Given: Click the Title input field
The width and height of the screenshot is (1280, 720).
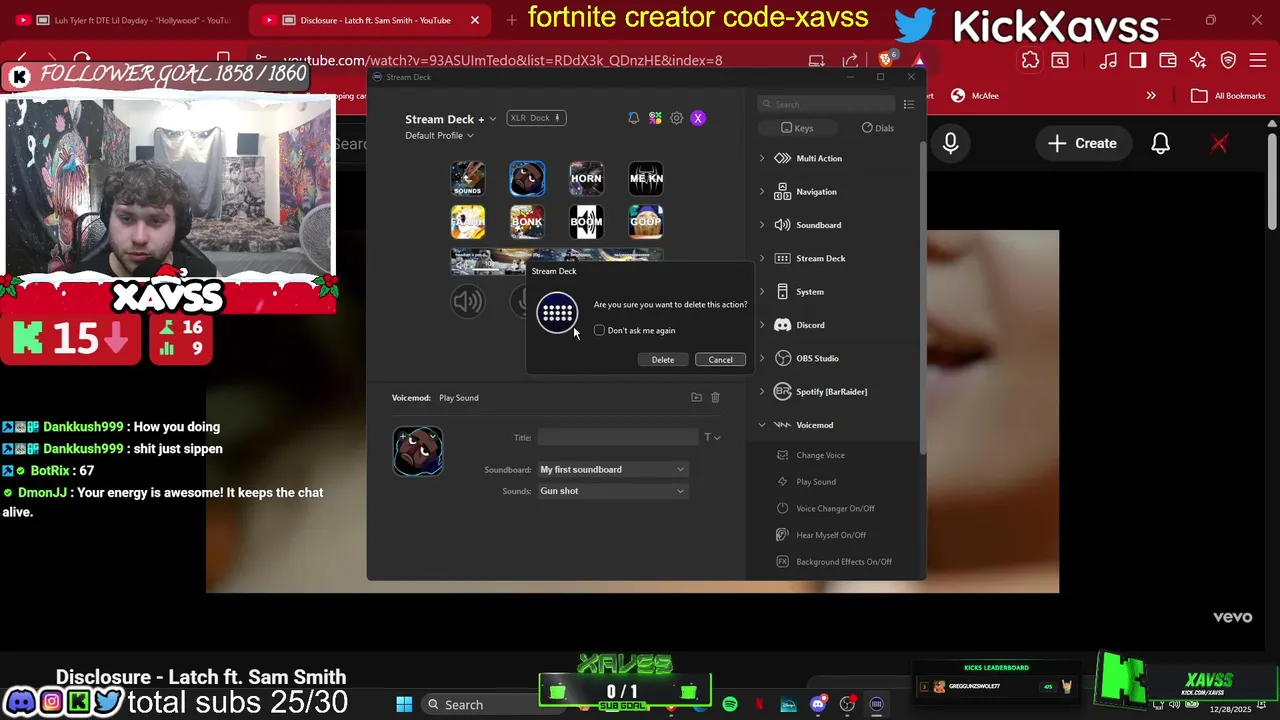Looking at the screenshot, I should click(x=618, y=437).
